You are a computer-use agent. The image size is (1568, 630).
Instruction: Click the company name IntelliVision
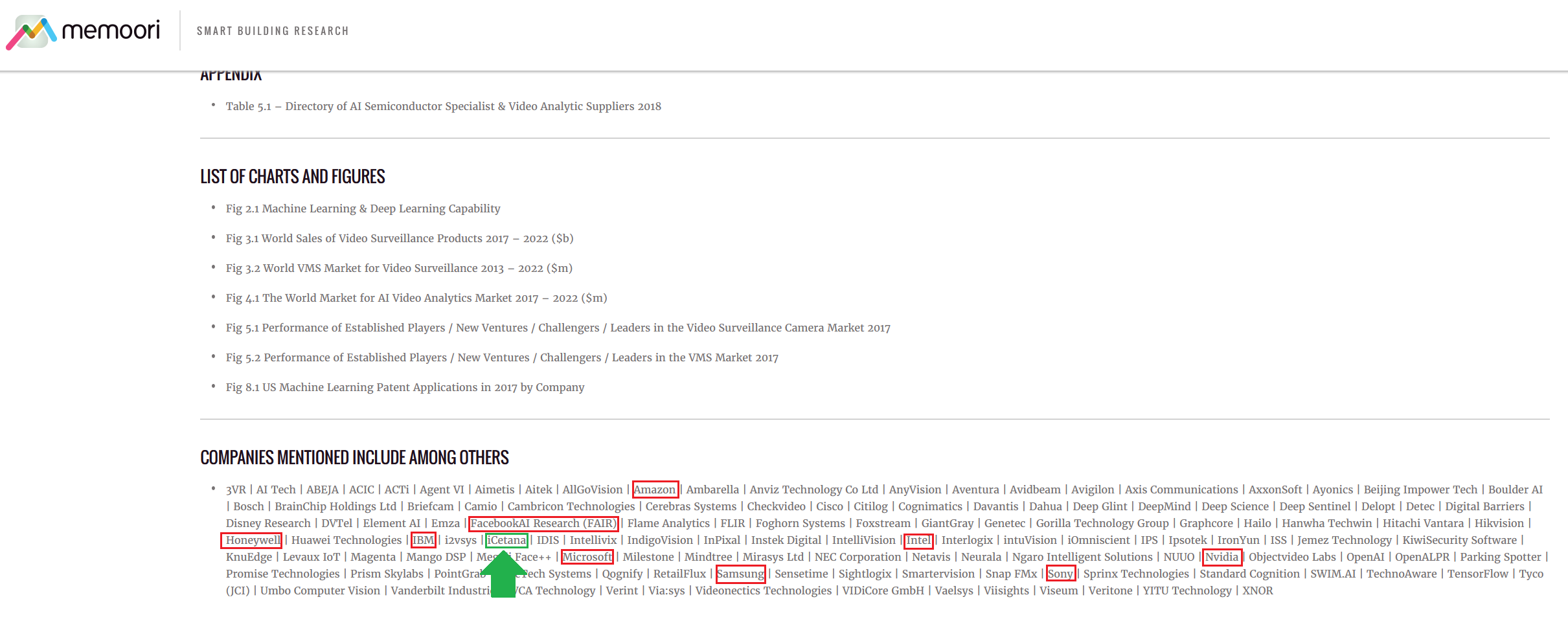pyautogui.click(x=864, y=540)
